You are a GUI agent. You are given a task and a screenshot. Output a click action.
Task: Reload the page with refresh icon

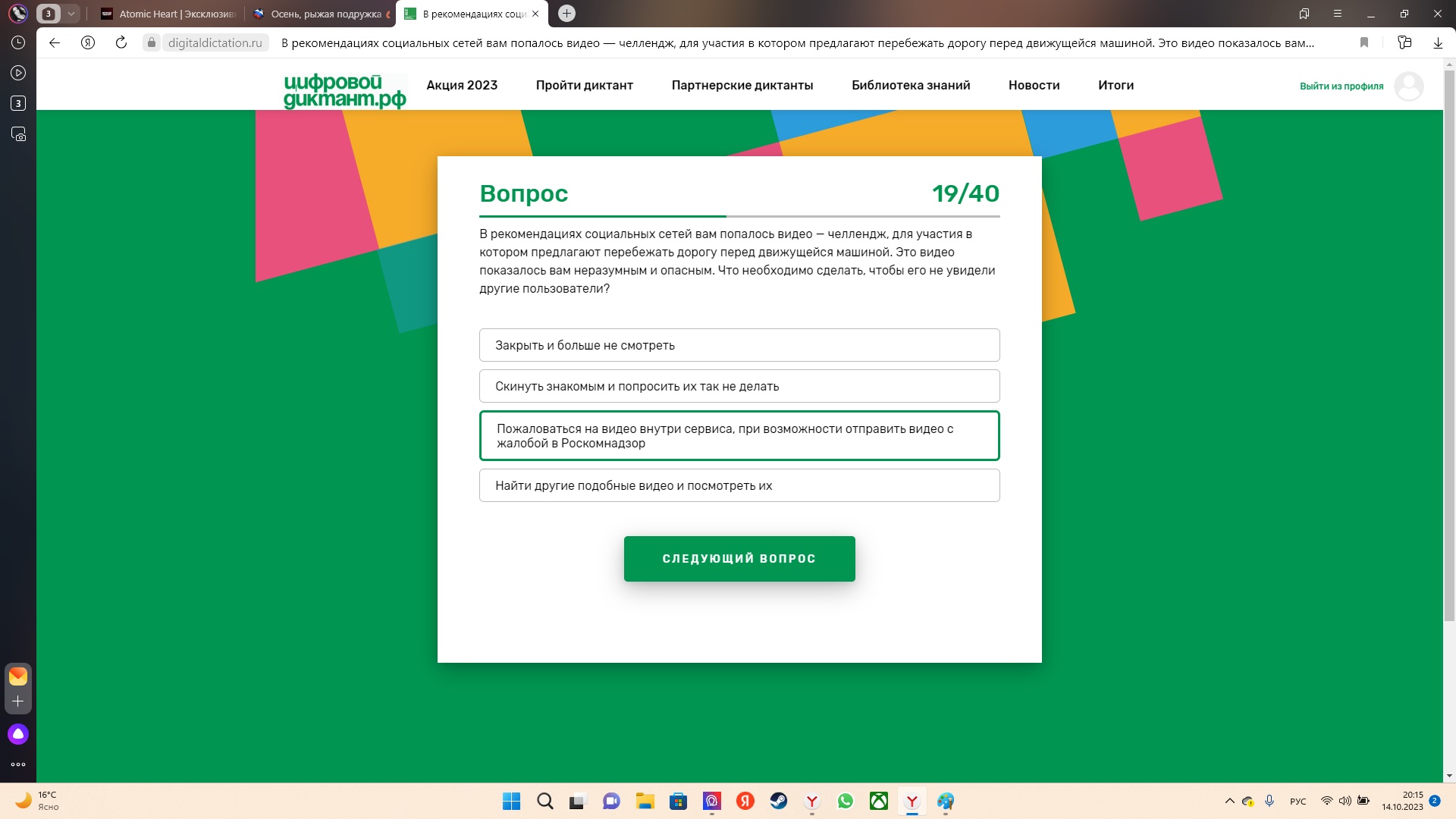pos(121,43)
